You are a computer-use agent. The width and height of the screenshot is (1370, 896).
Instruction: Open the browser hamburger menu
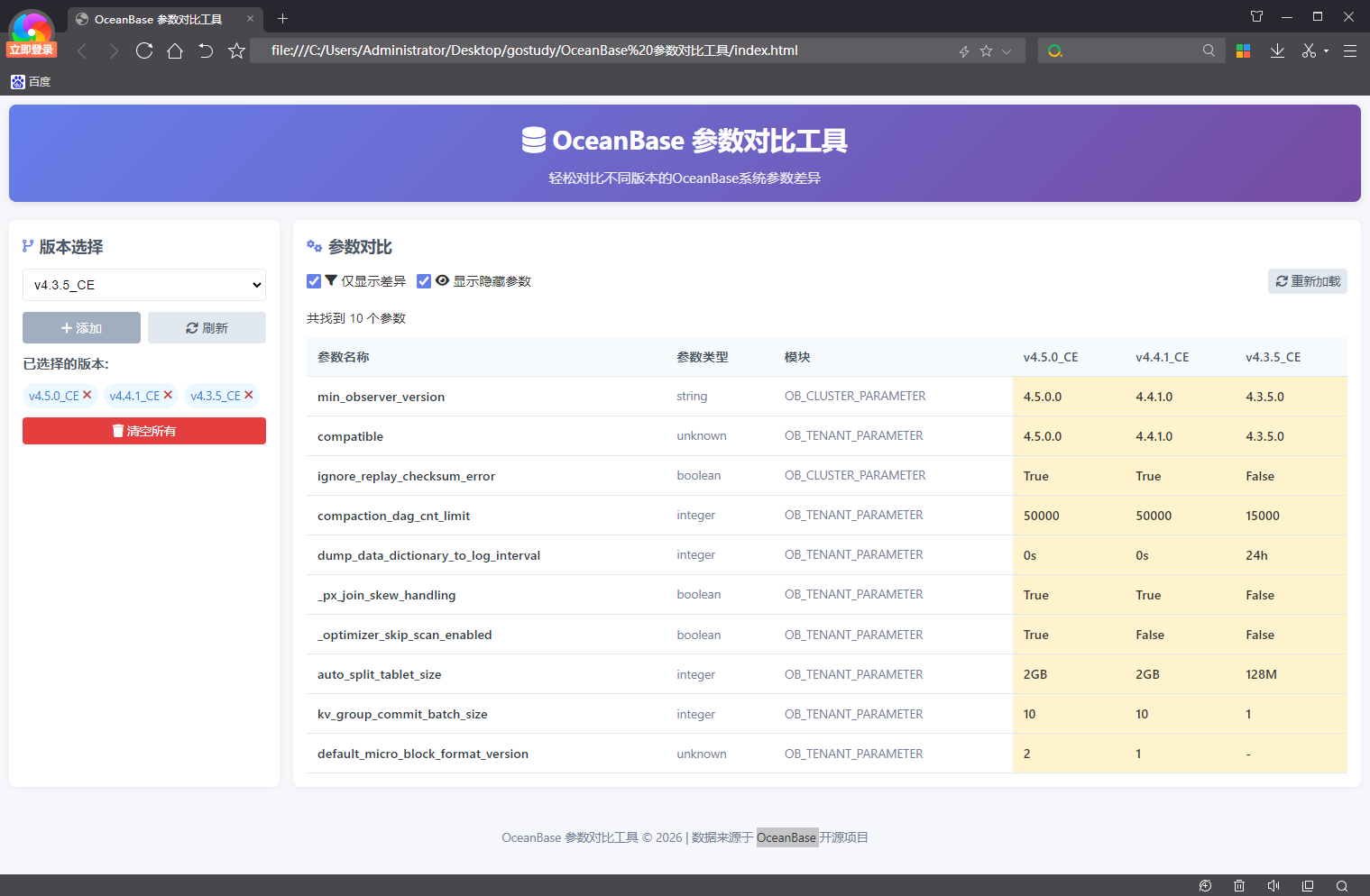tap(1350, 51)
